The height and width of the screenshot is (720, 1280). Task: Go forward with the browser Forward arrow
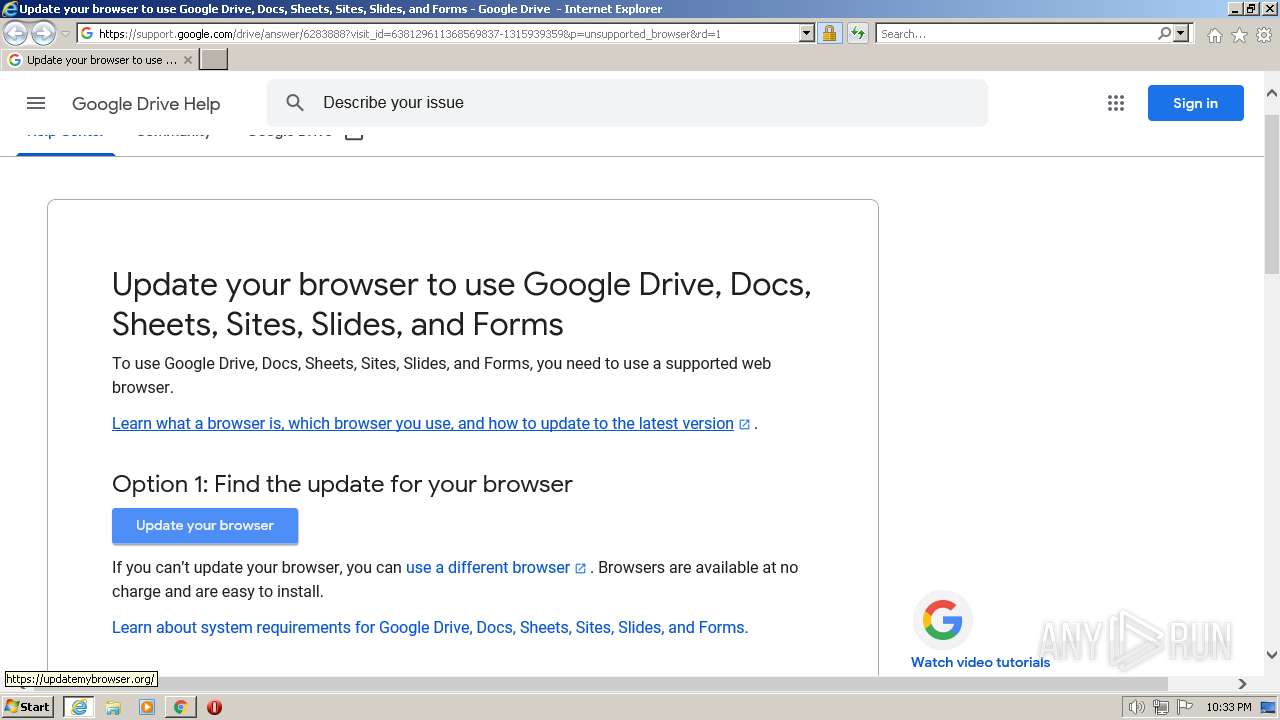pos(43,34)
